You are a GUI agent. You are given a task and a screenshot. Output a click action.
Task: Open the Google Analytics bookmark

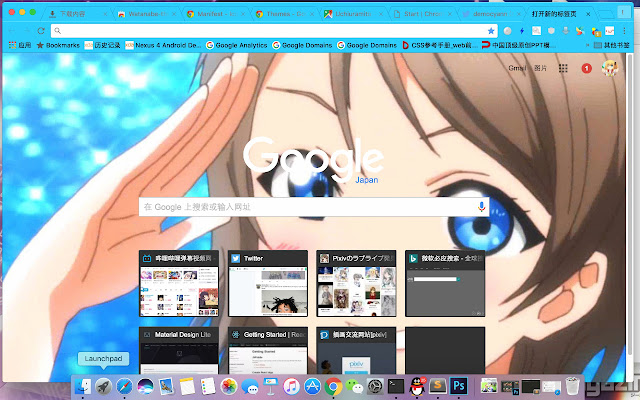[236, 45]
